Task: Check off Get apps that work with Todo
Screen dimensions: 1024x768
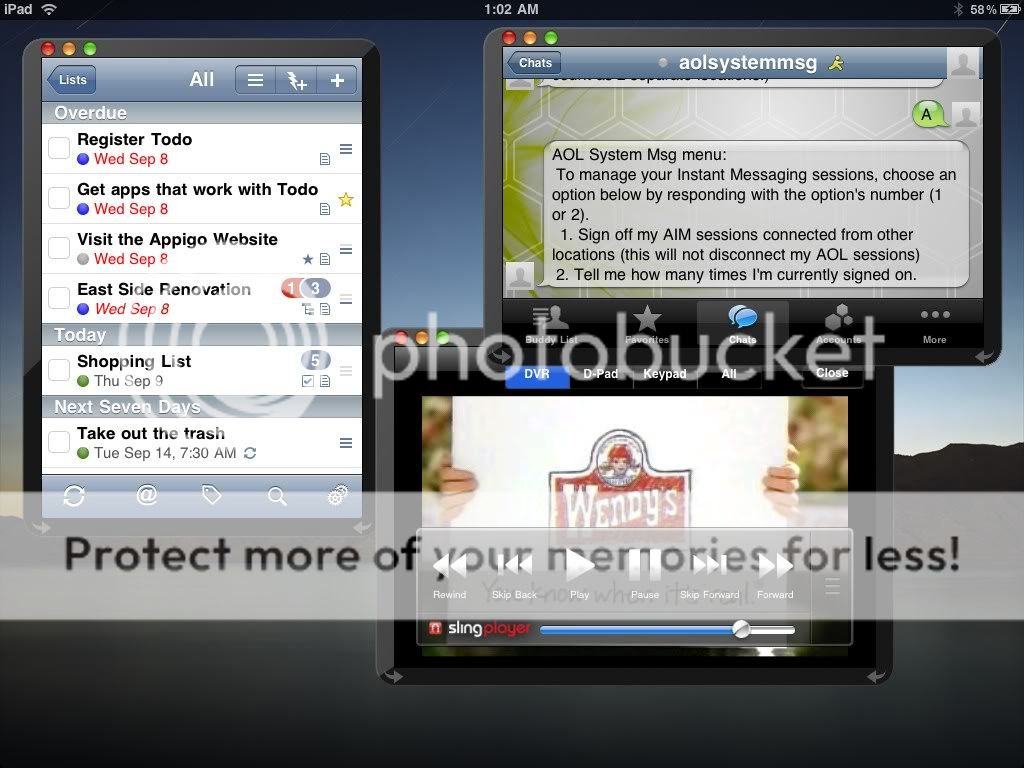Action: [x=59, y=198]
